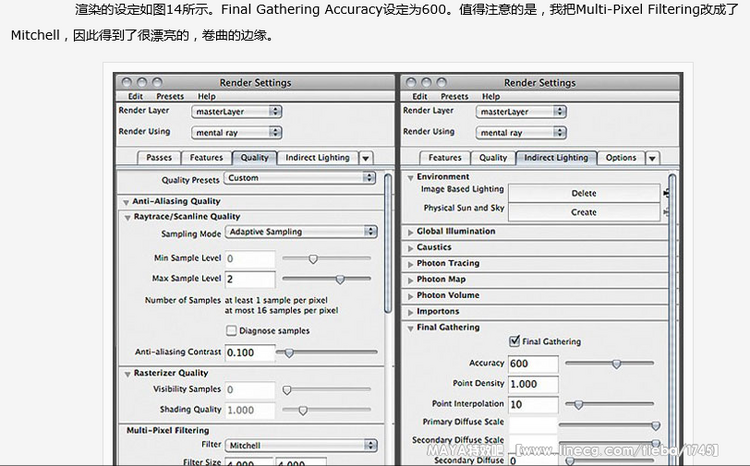Open Filter Mitchell dropdown
750x466 pixels.
(301, 445)
